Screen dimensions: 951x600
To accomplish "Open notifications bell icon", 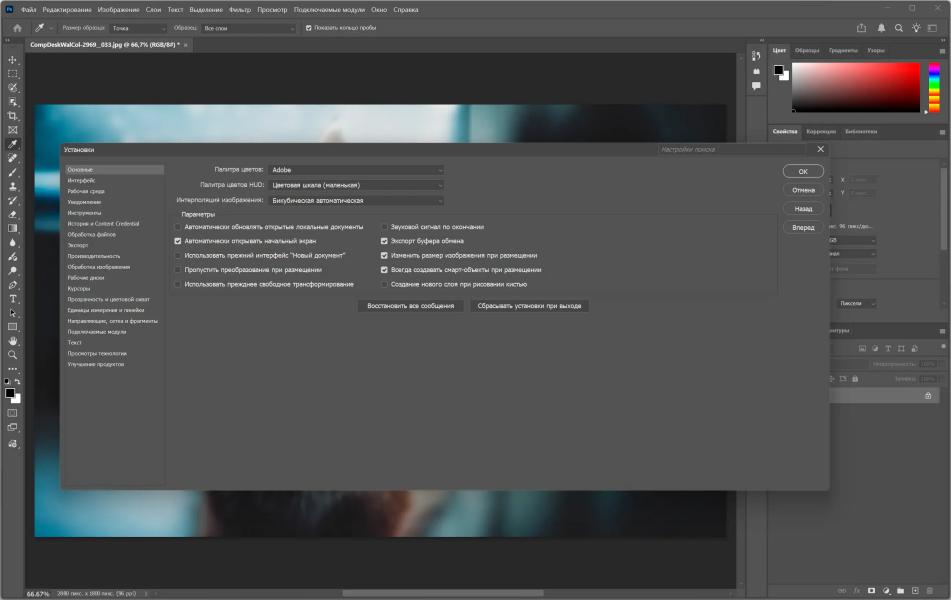I will coord(881,28).
